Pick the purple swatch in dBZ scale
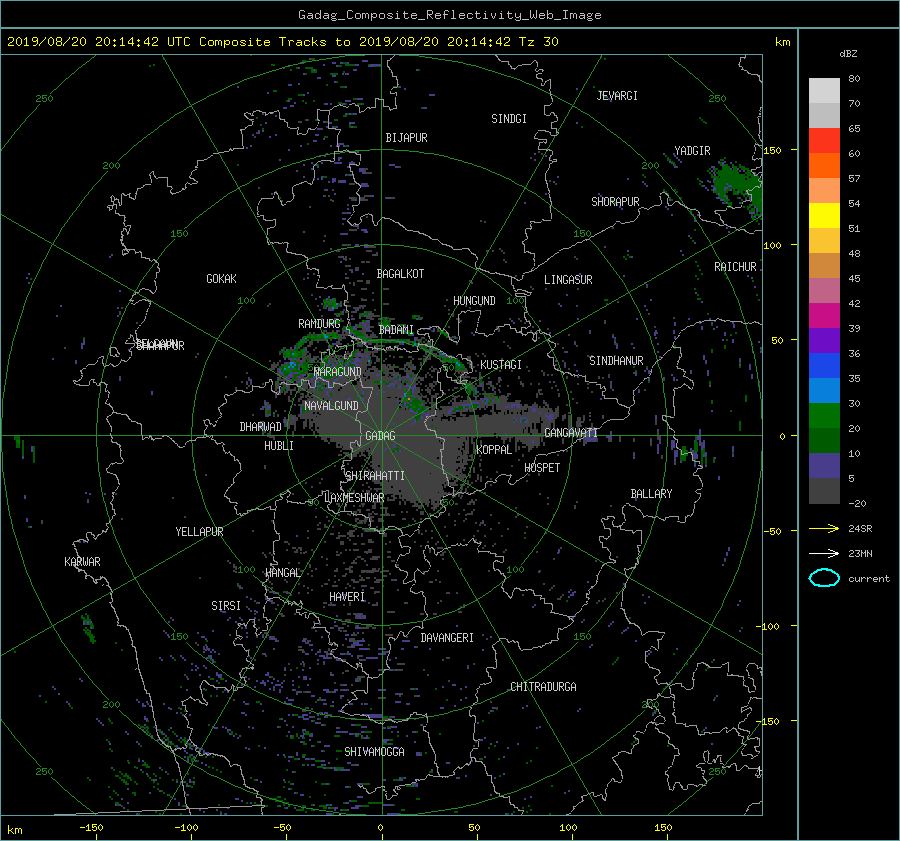The width and height of the screenshot is (900, 841). [824, 340]
